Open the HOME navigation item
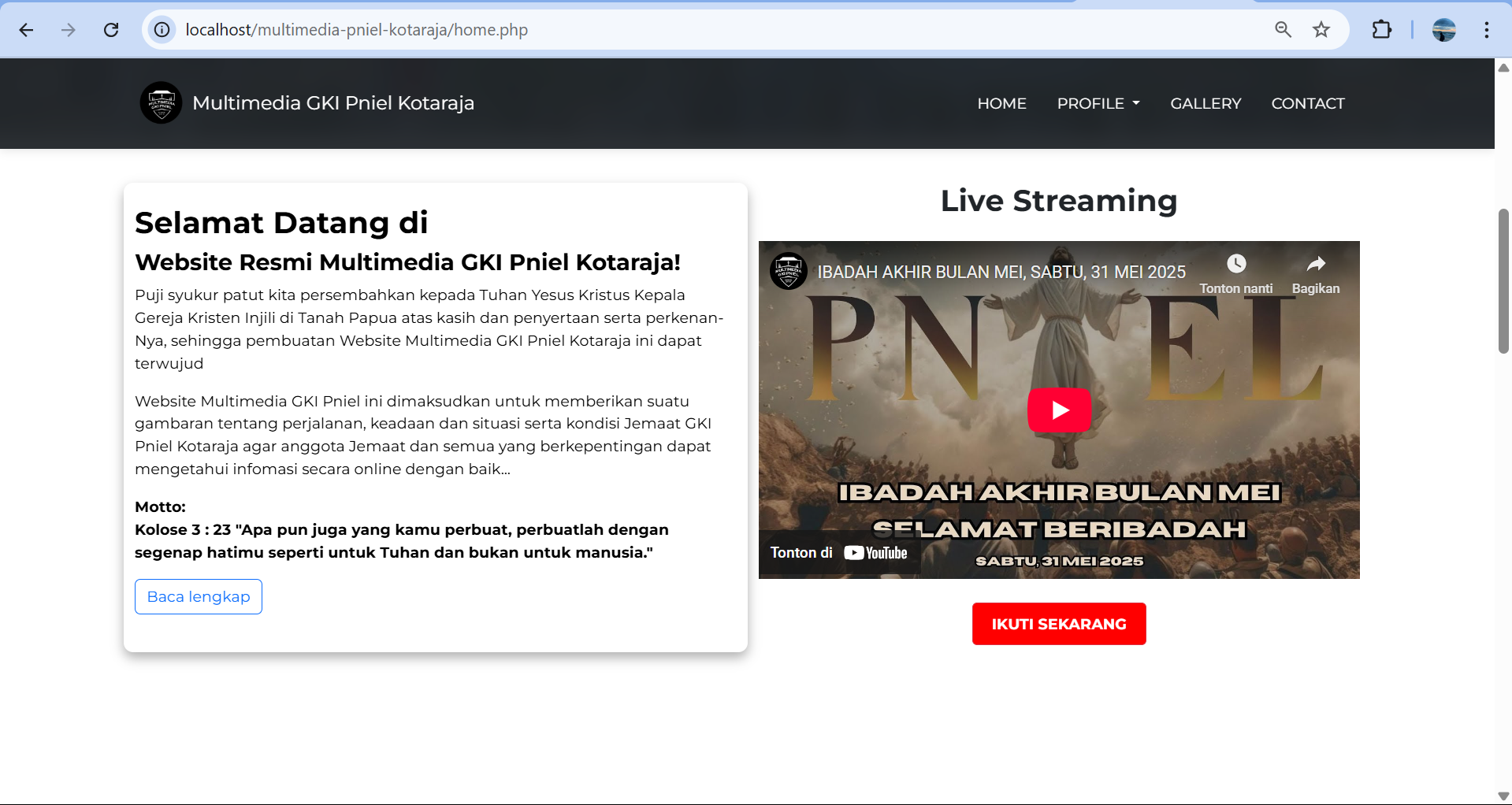Viewport: 1512px width, 805px height. [1001, 103]
